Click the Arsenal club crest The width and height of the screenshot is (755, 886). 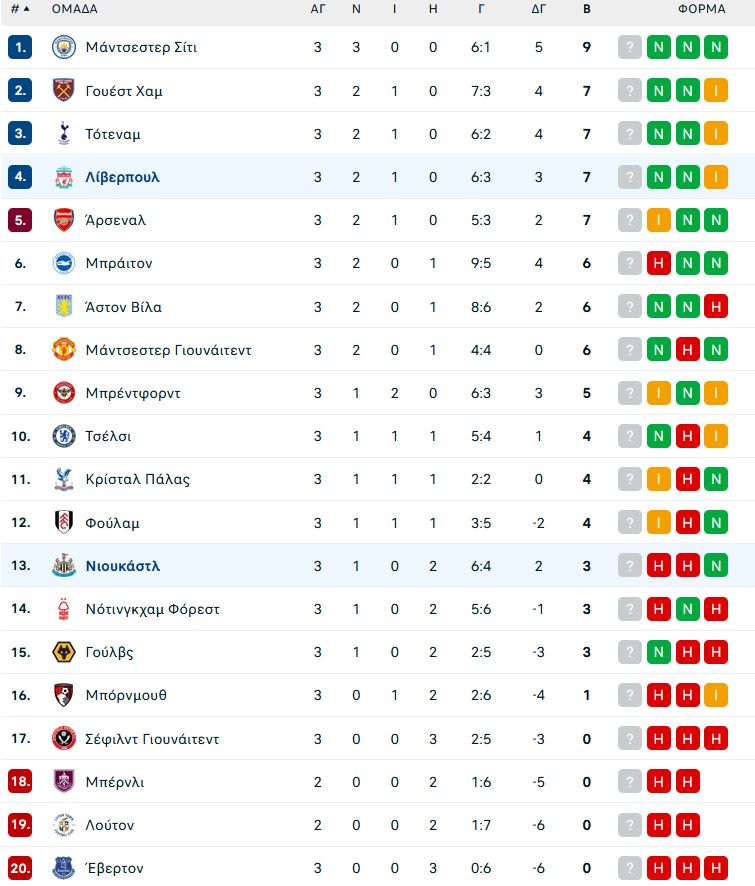[x=64, y=220]
